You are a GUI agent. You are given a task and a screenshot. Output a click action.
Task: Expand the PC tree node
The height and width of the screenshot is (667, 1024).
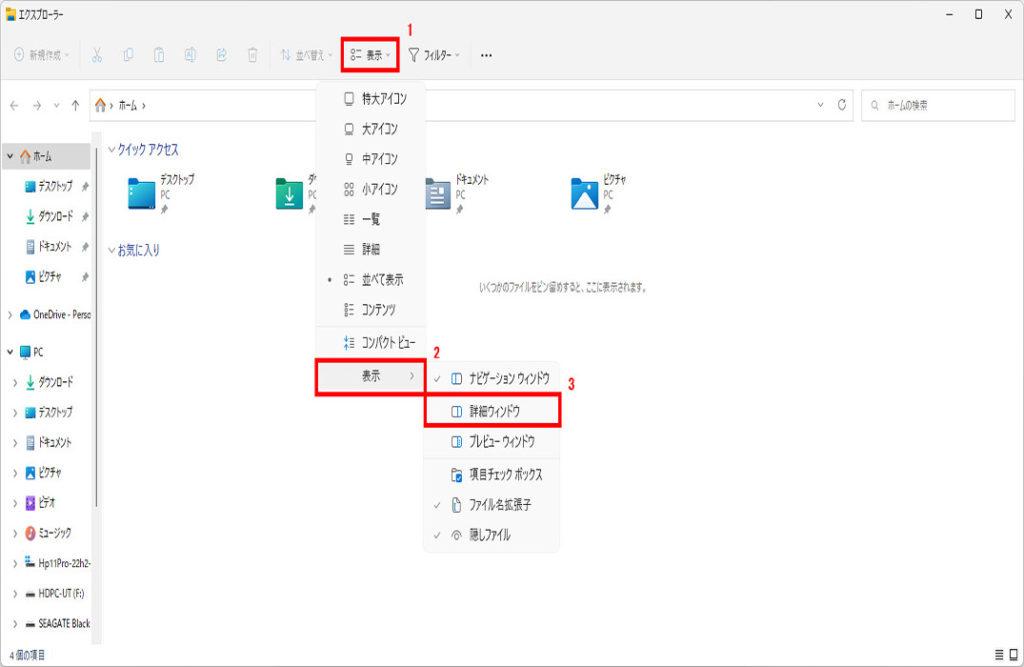(11, 352)
